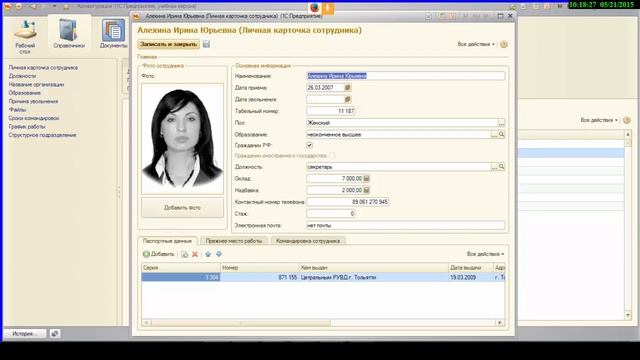Delete passport row with red X

(195, 254)
